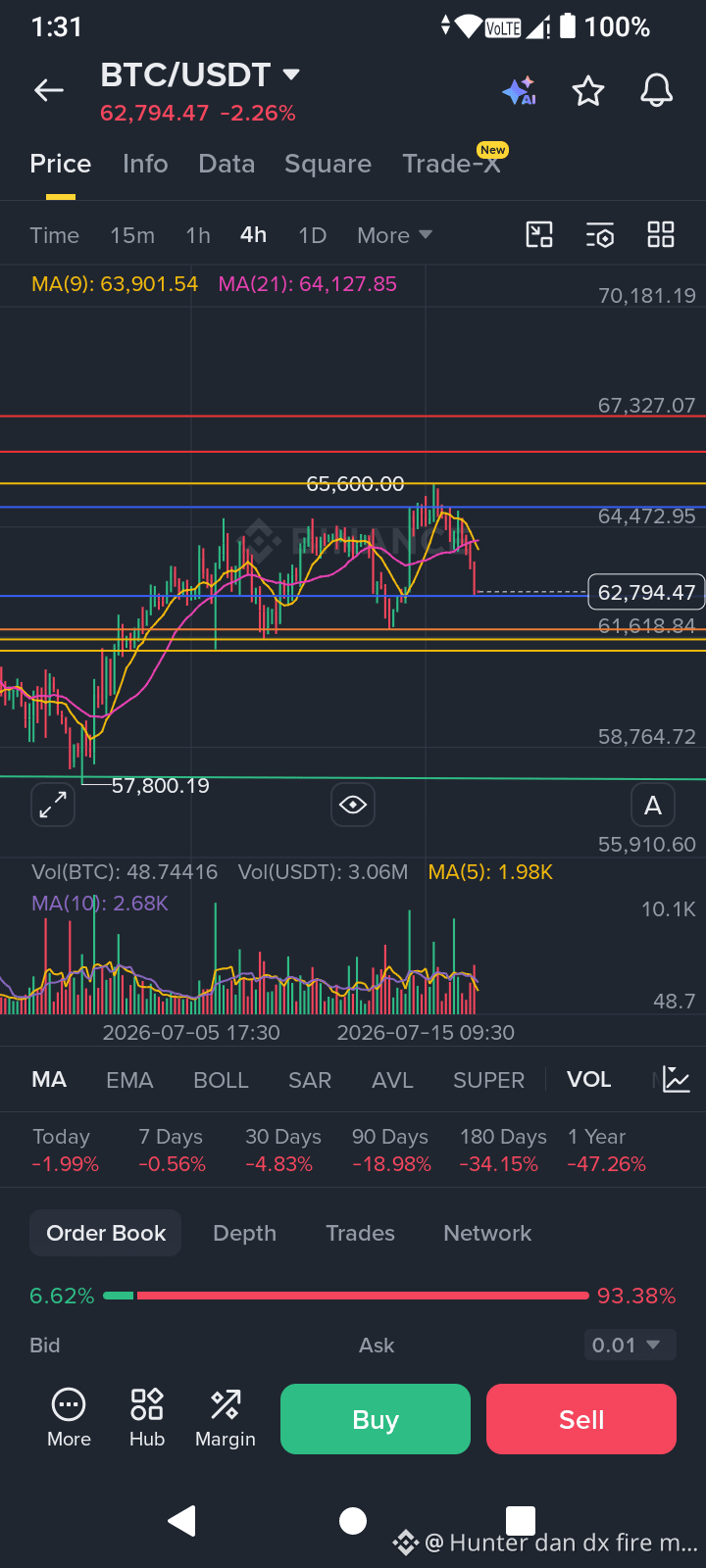Tap the Today -1.99% change
The image size is (706, 1568).
[65, 1151]
